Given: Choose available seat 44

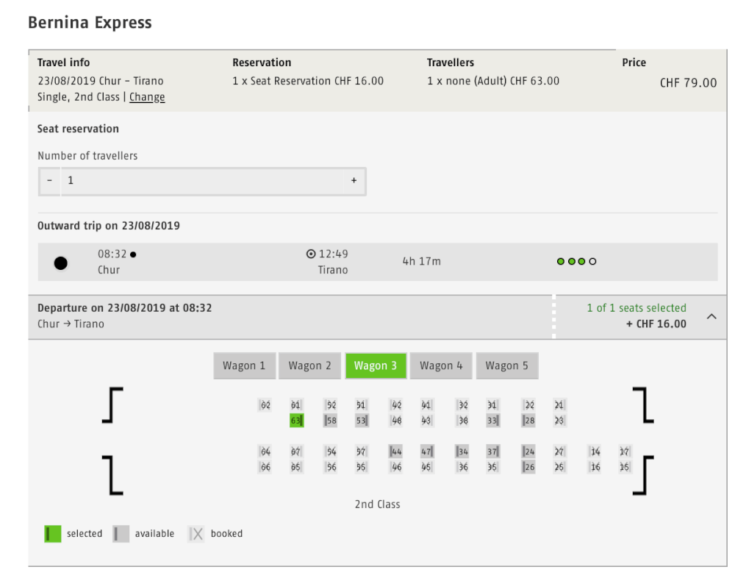Looking at the screenshot, I should [x=396, y=452].
